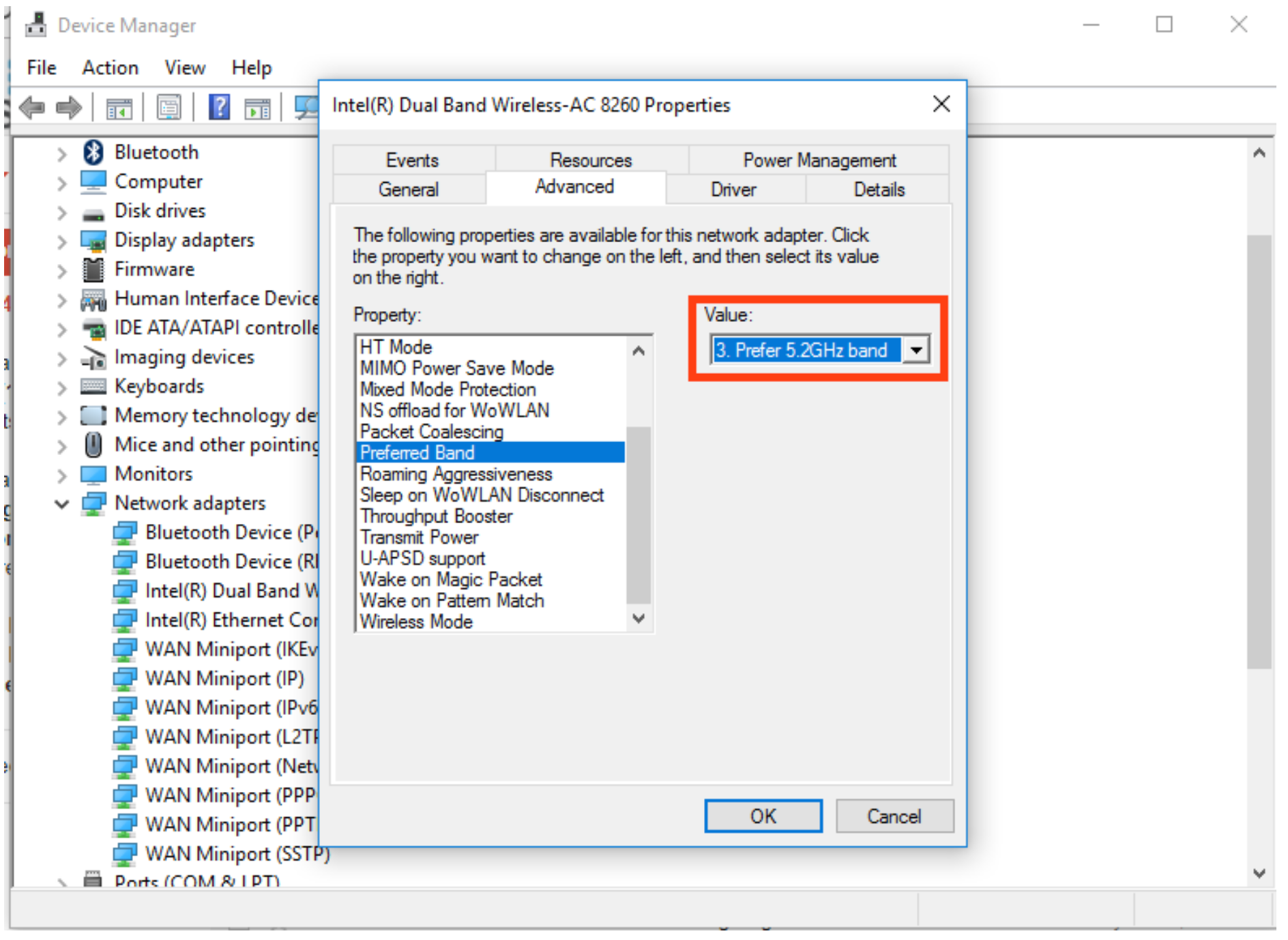Select Roaming Aggressiveness property
This screenshot has width=1288, height=940.
[491, 473]
